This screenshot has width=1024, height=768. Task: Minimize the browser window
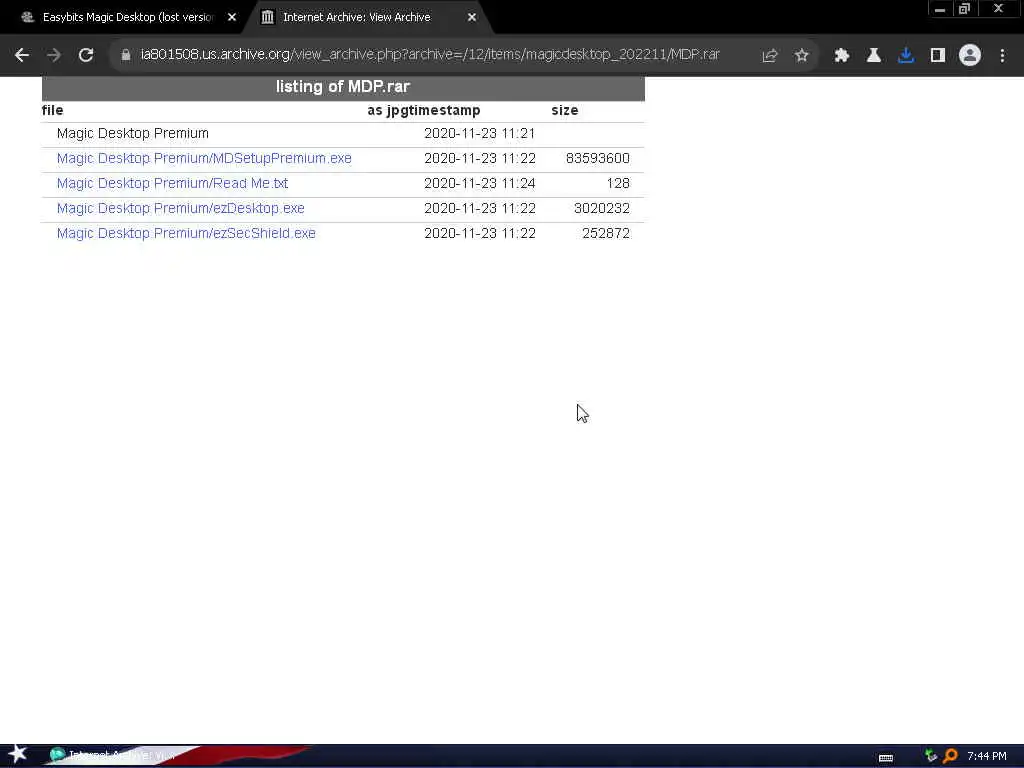(940, 9)
